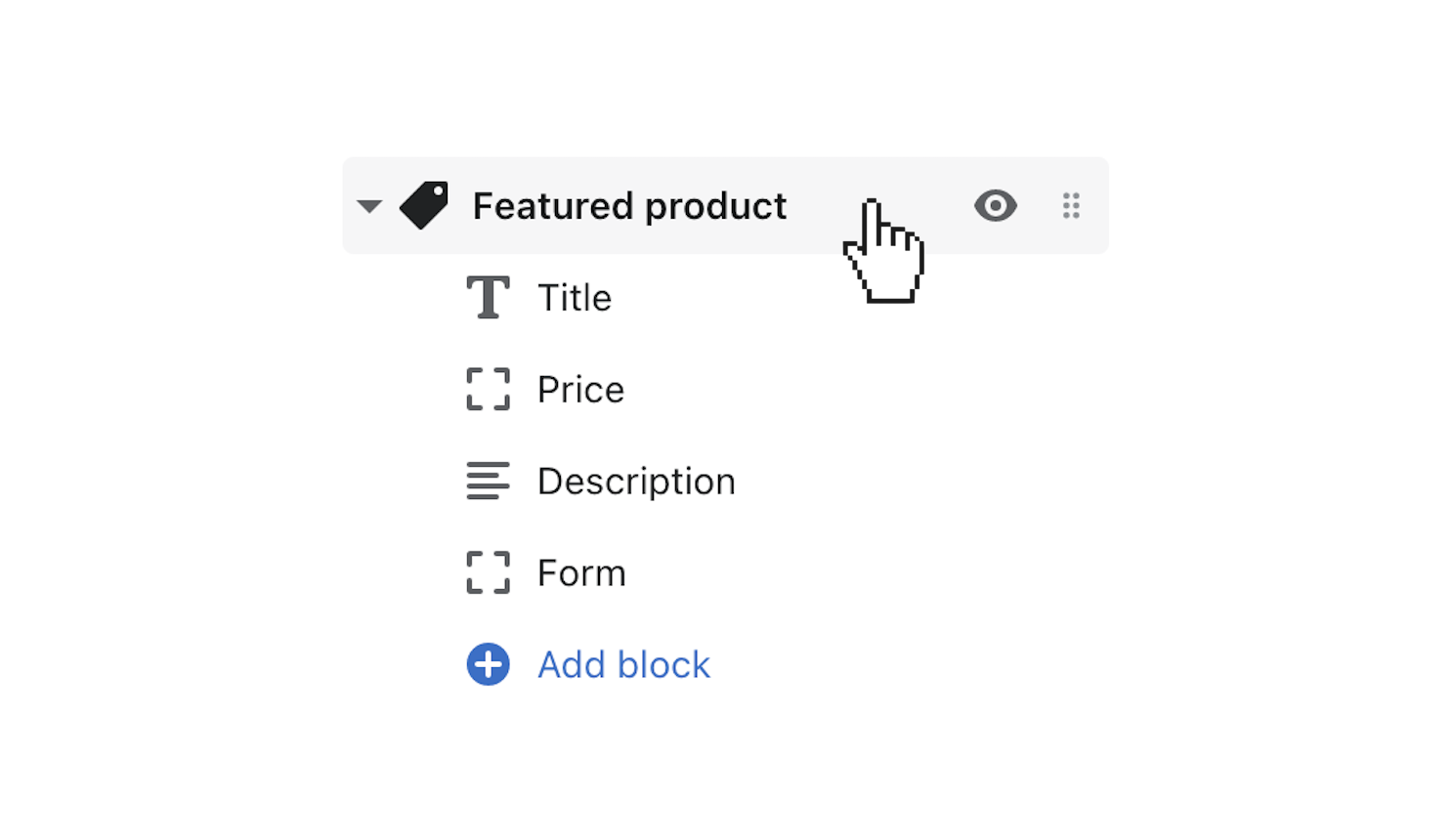Click the disclosure triangle beside the tag icon
Screen dimensions: 1454x840
[369, 206]
